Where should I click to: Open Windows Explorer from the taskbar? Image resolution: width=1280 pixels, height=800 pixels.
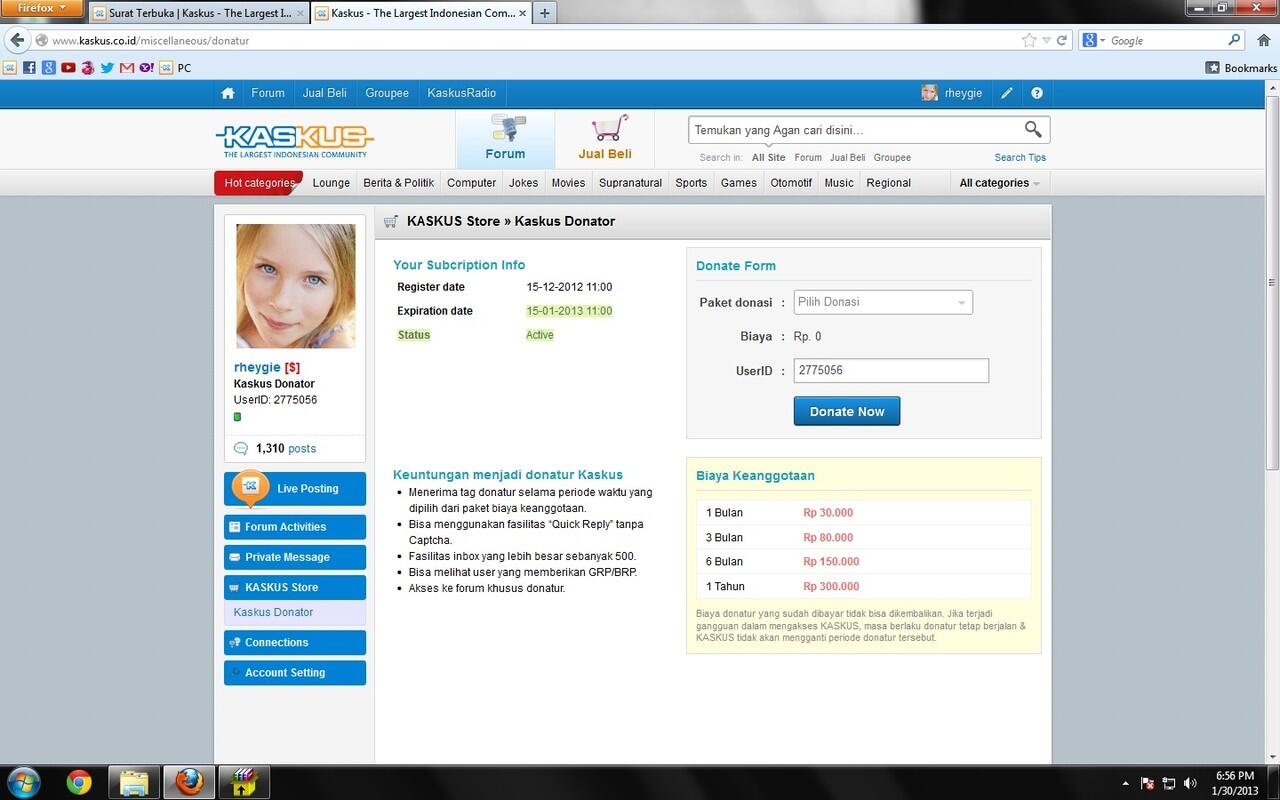(134, 781)
